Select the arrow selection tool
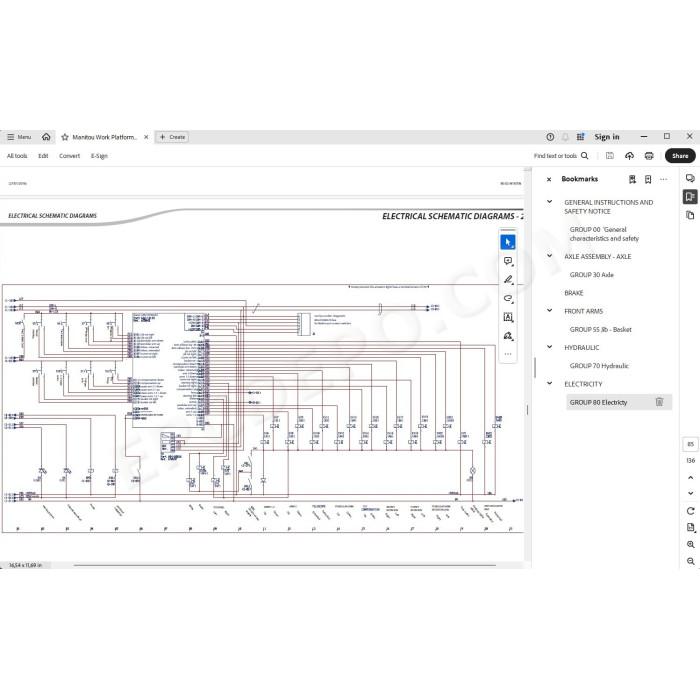The height and width of the screenshot is (700, 700). pyautogui.click(x=508, y=242)
